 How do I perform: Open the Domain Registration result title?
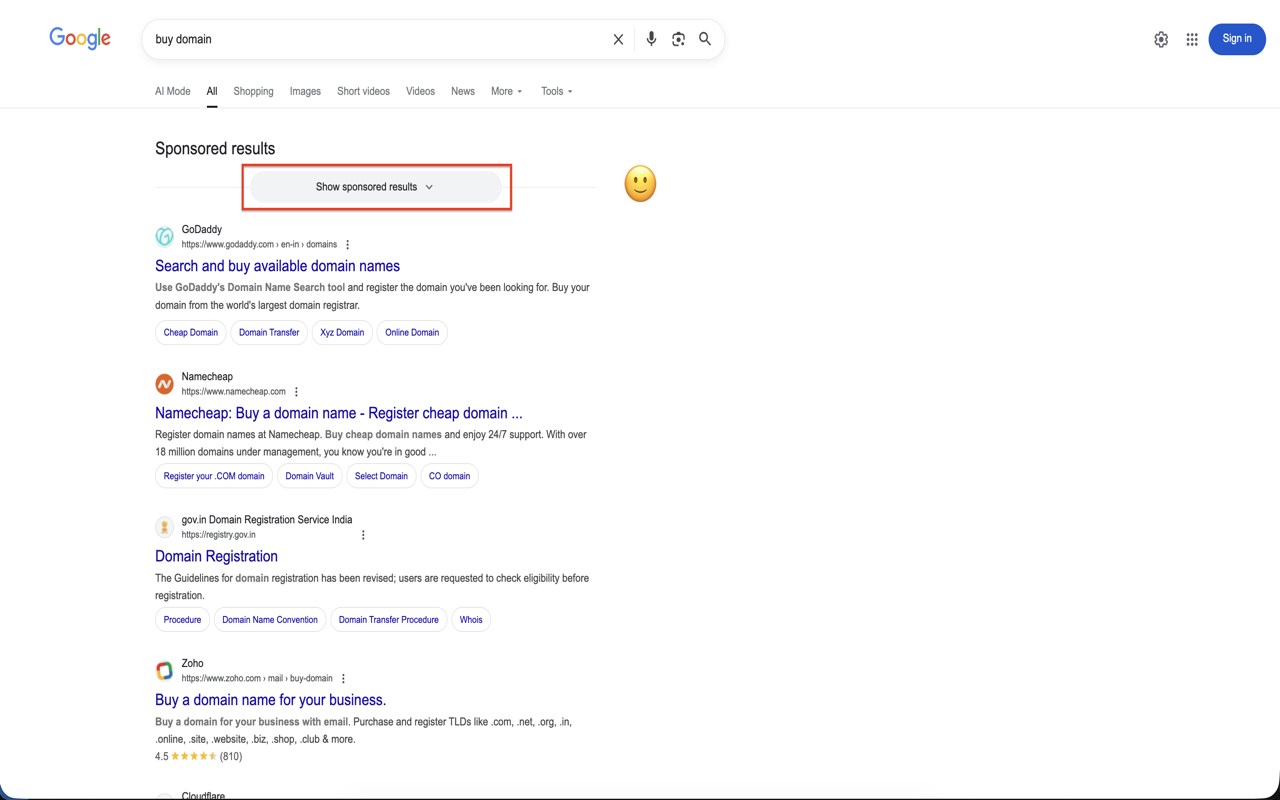(x=216, y=556)
